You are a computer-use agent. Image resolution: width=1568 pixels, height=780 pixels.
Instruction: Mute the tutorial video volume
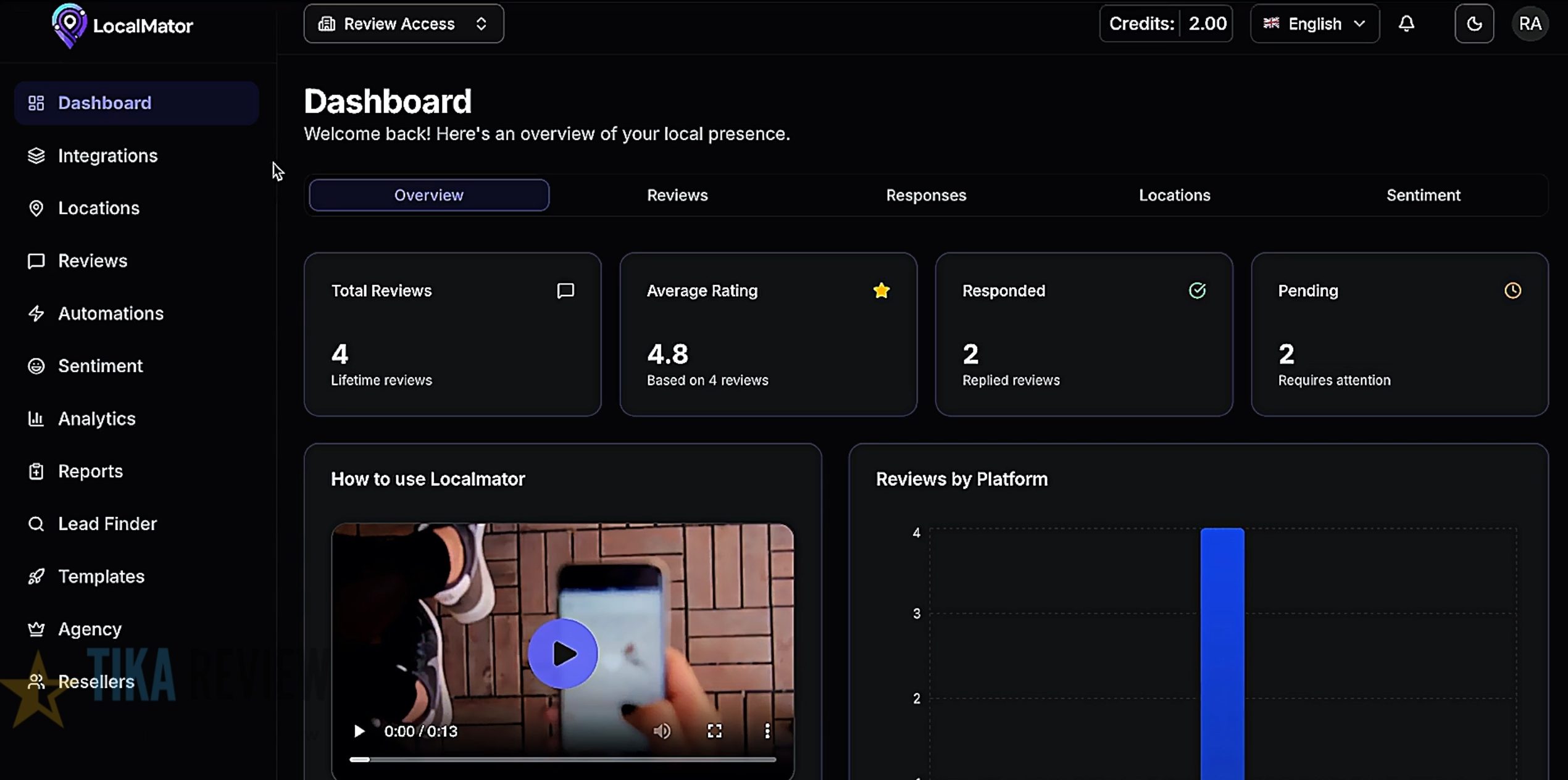(662, 731)
